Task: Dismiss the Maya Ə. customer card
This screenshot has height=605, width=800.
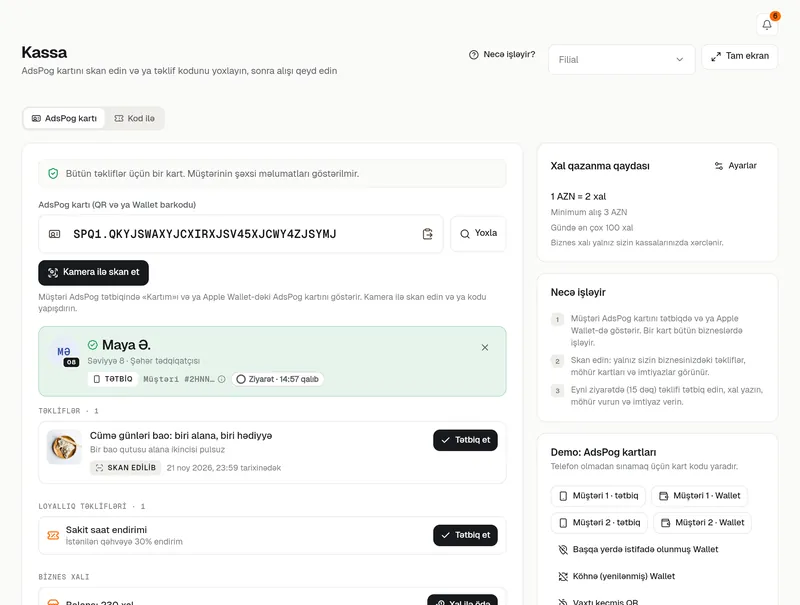Action: pos(485,347)
